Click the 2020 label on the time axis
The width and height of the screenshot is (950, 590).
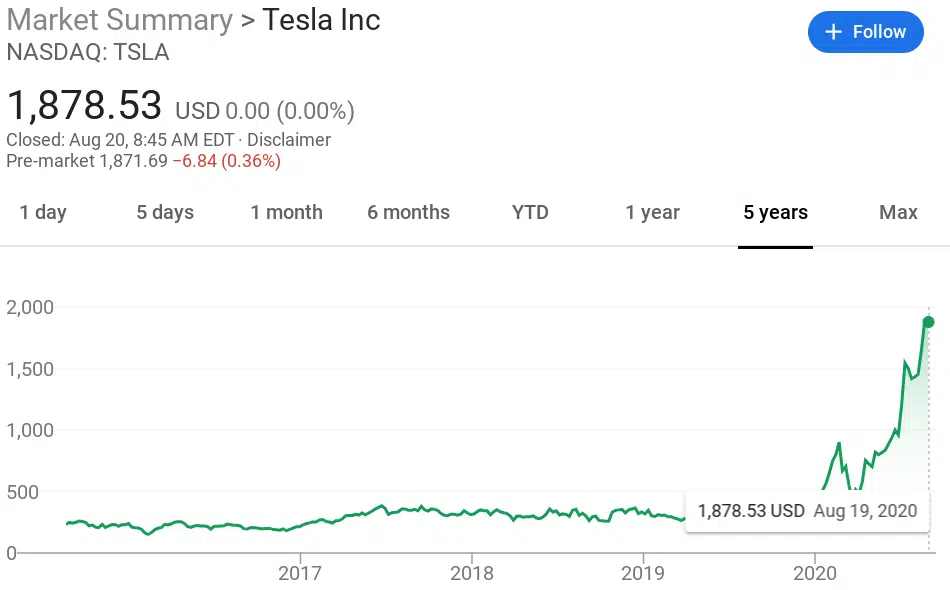coord(815,574)
